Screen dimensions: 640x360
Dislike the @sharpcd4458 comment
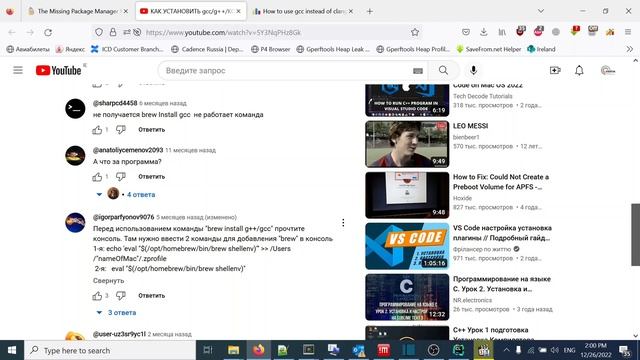pyautogui.click(x=121, y=130)
